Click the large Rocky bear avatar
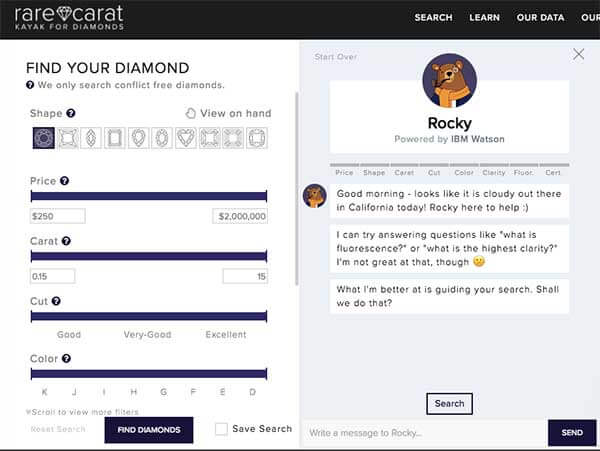600x451 pixels. [x=450, y=81]
